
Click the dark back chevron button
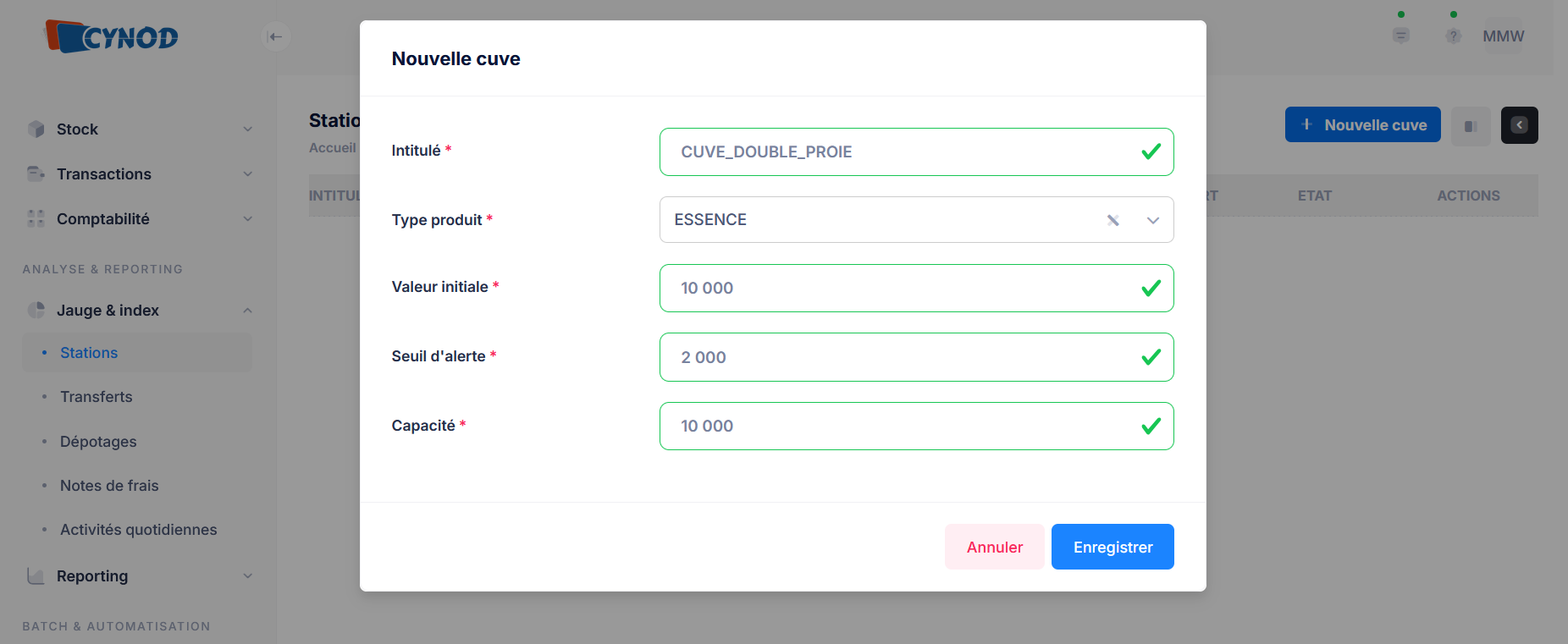point(1519,125)
